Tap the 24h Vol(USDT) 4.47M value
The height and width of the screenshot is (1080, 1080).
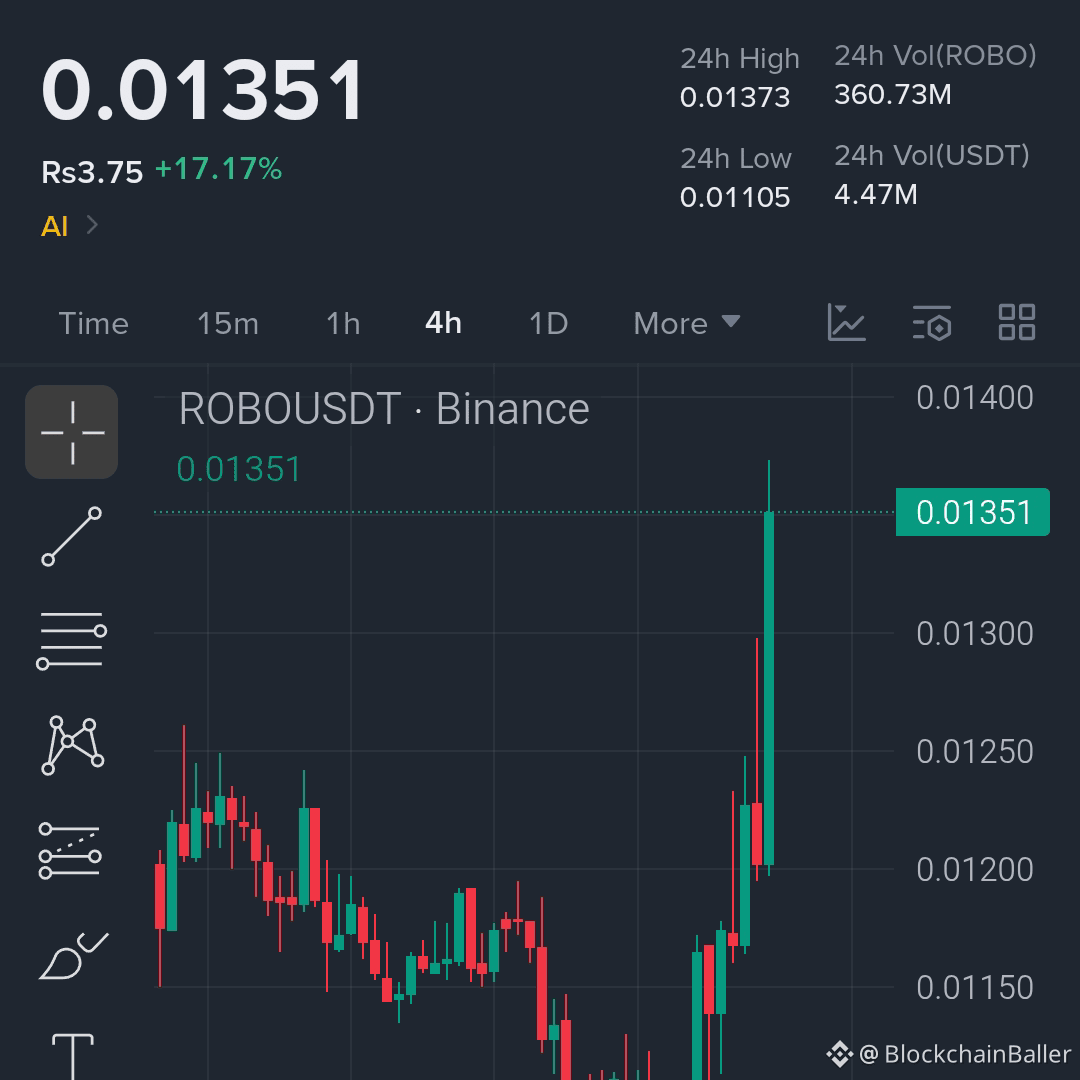(875, 194)
